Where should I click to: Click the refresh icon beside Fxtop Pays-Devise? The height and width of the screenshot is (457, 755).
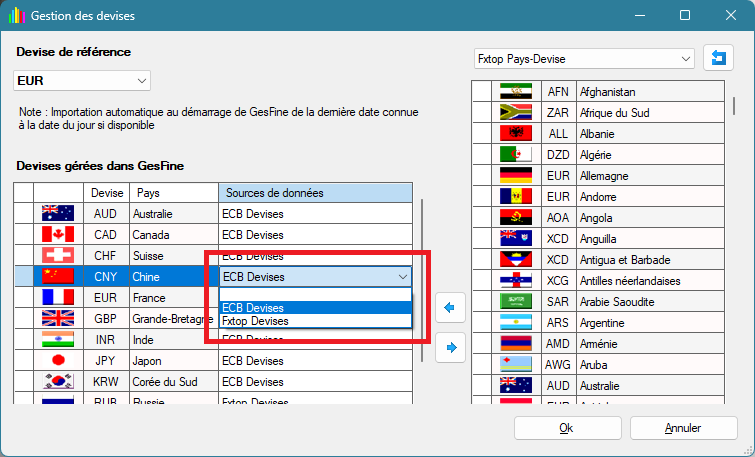718,59
